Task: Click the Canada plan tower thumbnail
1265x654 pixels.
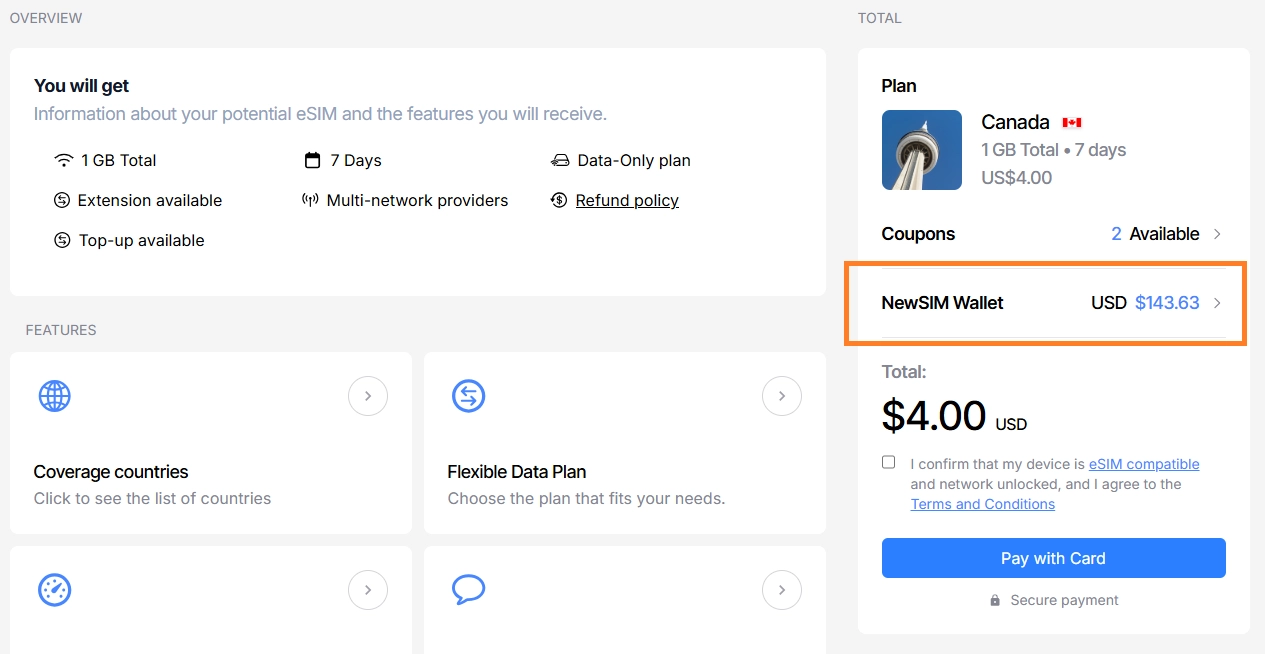Action: [922, 150]
